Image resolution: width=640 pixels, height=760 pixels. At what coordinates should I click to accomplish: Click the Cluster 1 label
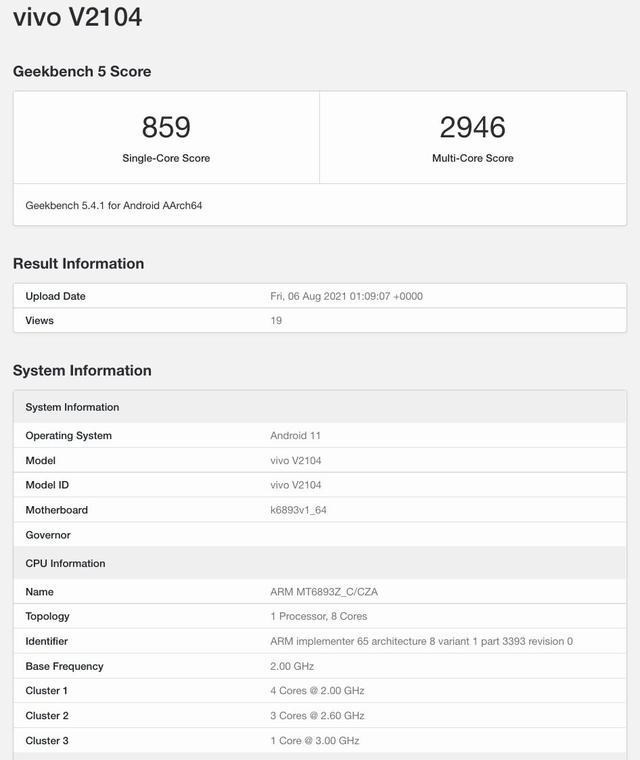click(x=47, y=691)
